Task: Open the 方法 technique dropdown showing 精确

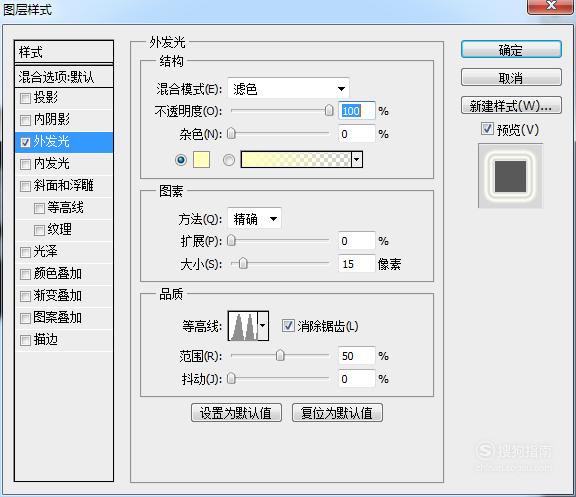Action: click(255, 219)
